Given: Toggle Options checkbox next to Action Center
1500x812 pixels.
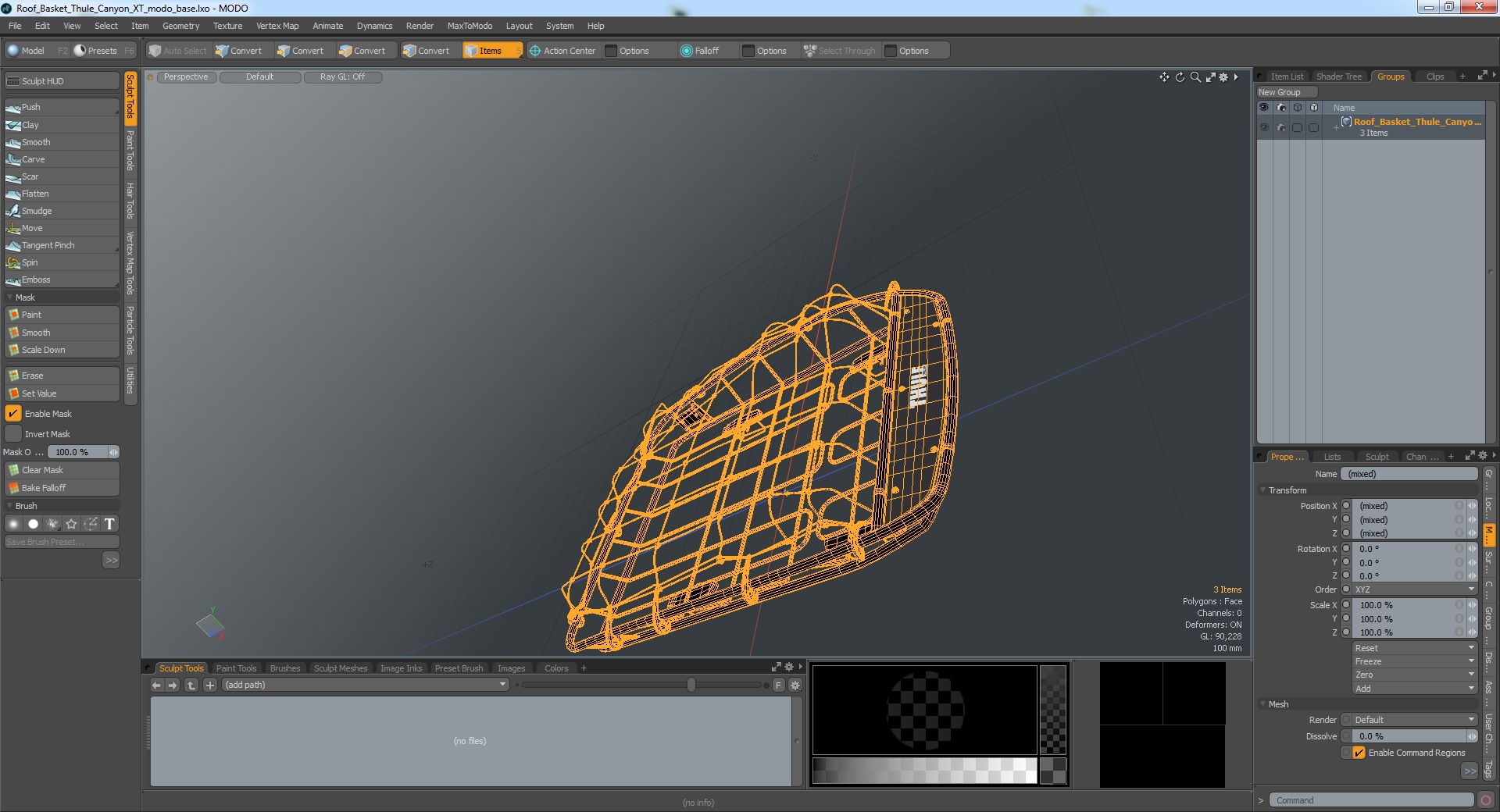Looking at the screenshot, I should pos(611,51).
